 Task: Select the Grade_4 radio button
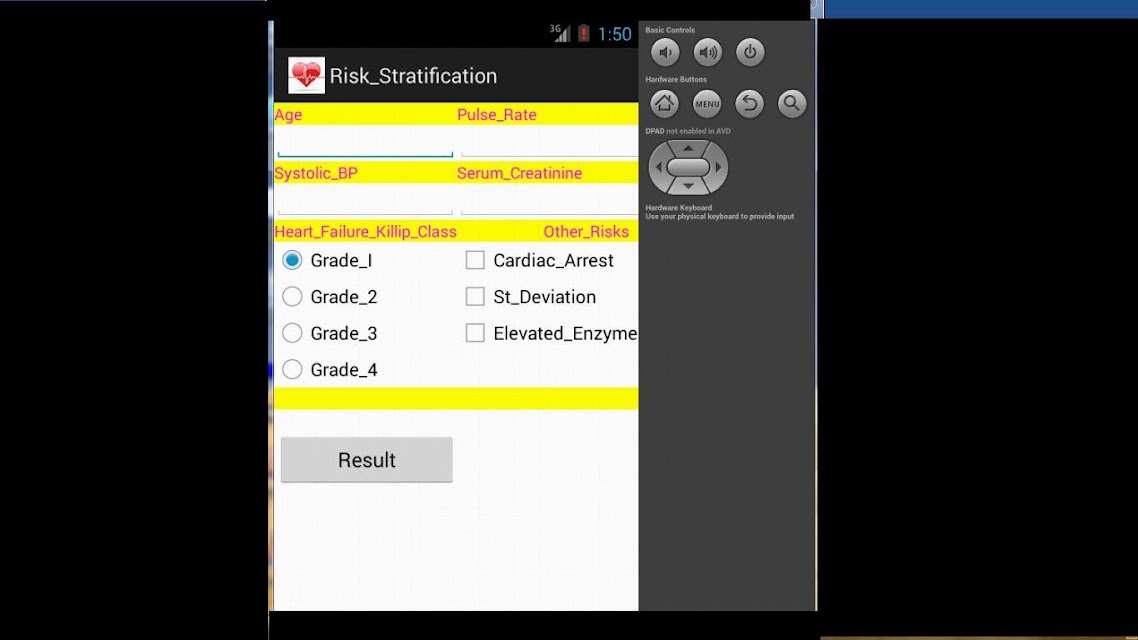(x=292, y=369)
